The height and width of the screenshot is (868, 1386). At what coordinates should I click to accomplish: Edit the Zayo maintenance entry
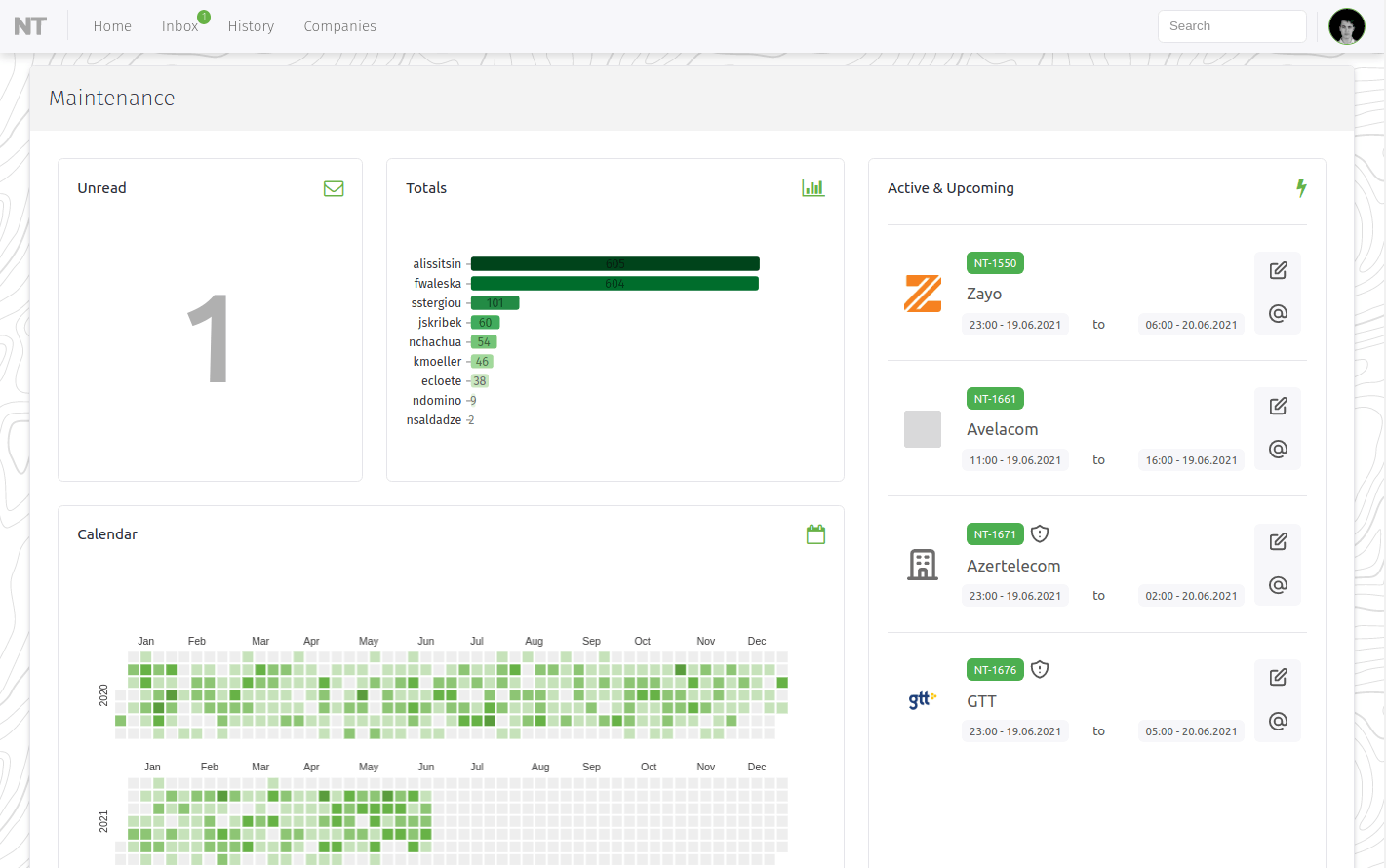pyautogui.click(x=1278, y=271)
